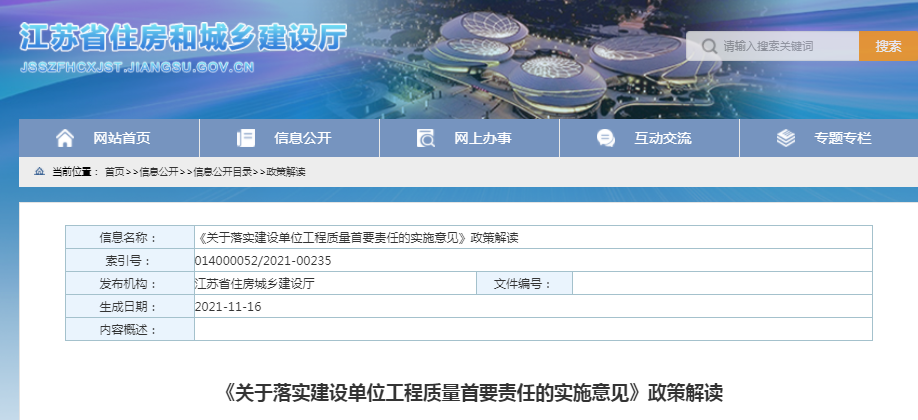Viewport: 918px width, 420px height.
Task: Go to the 互动交流 navigation section
Action: 662,138
